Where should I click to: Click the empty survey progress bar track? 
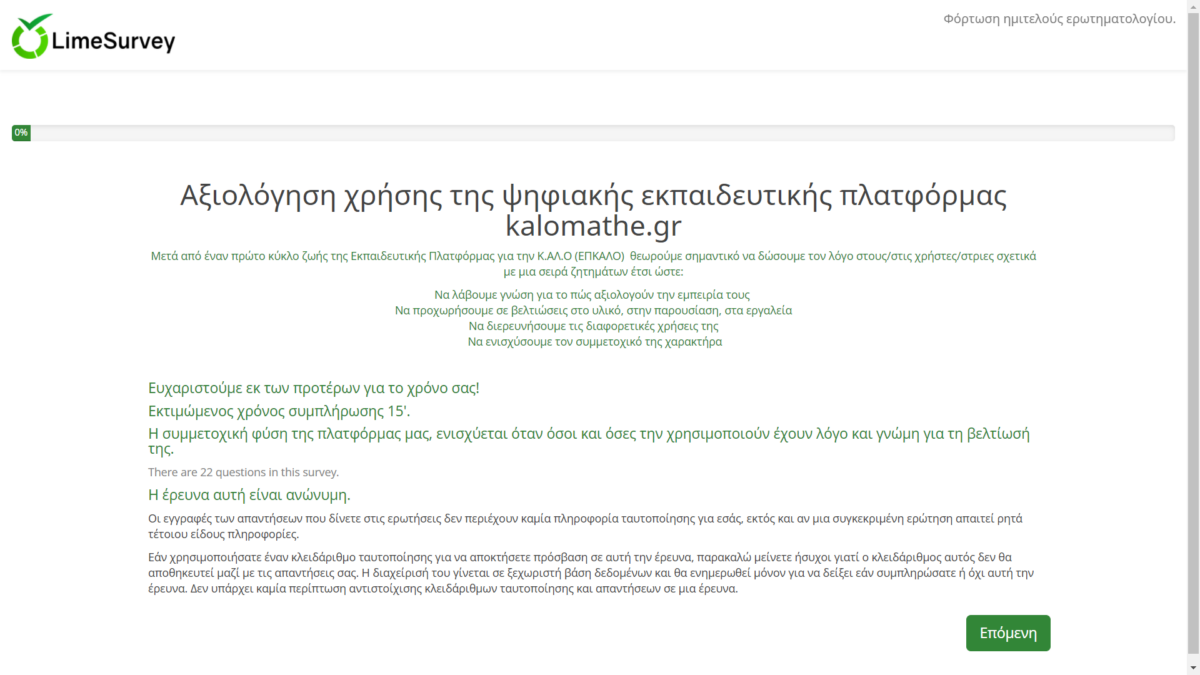pyautogui.click(x=600, y=133)
